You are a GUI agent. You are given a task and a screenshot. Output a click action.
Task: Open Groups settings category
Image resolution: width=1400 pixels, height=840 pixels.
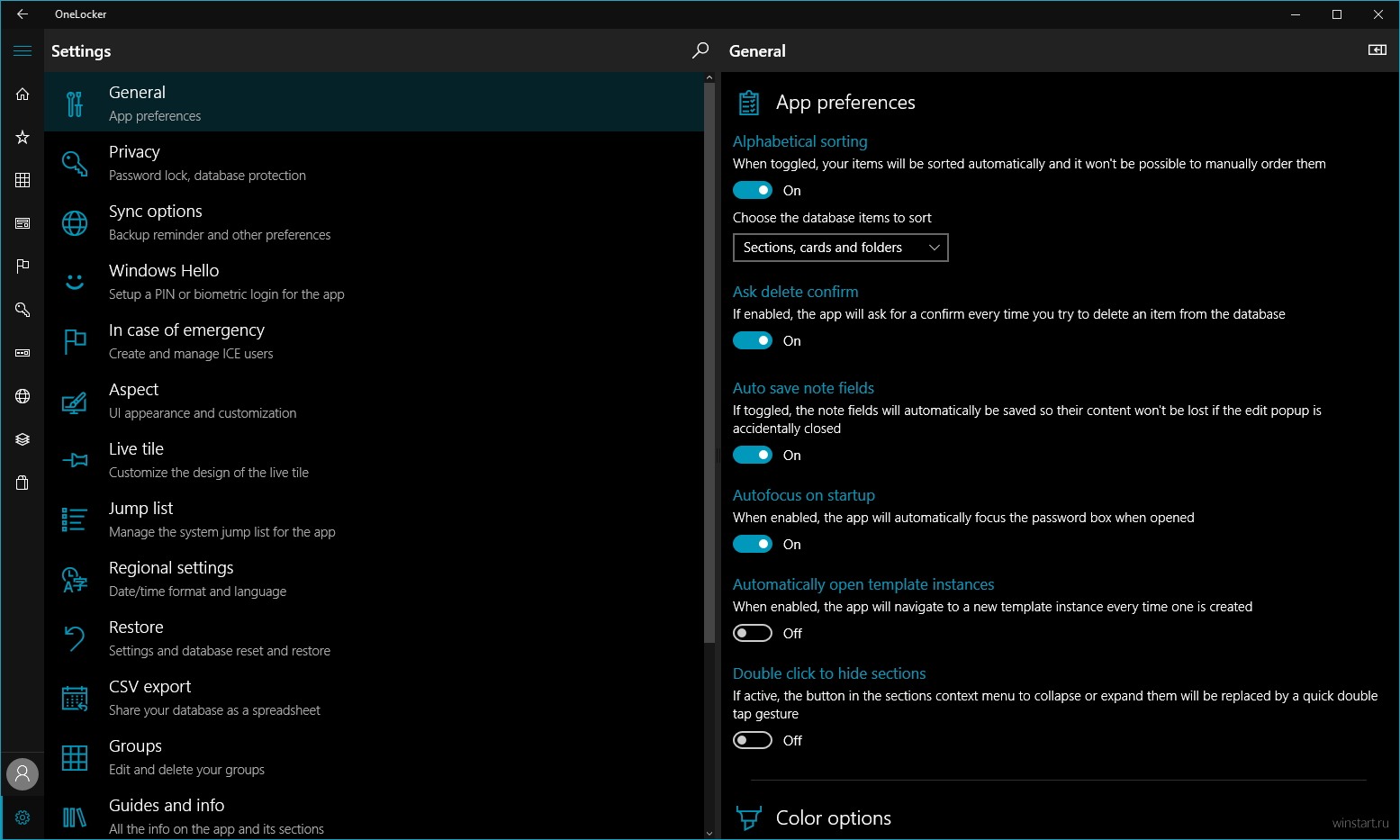click(x=374, y=756)
